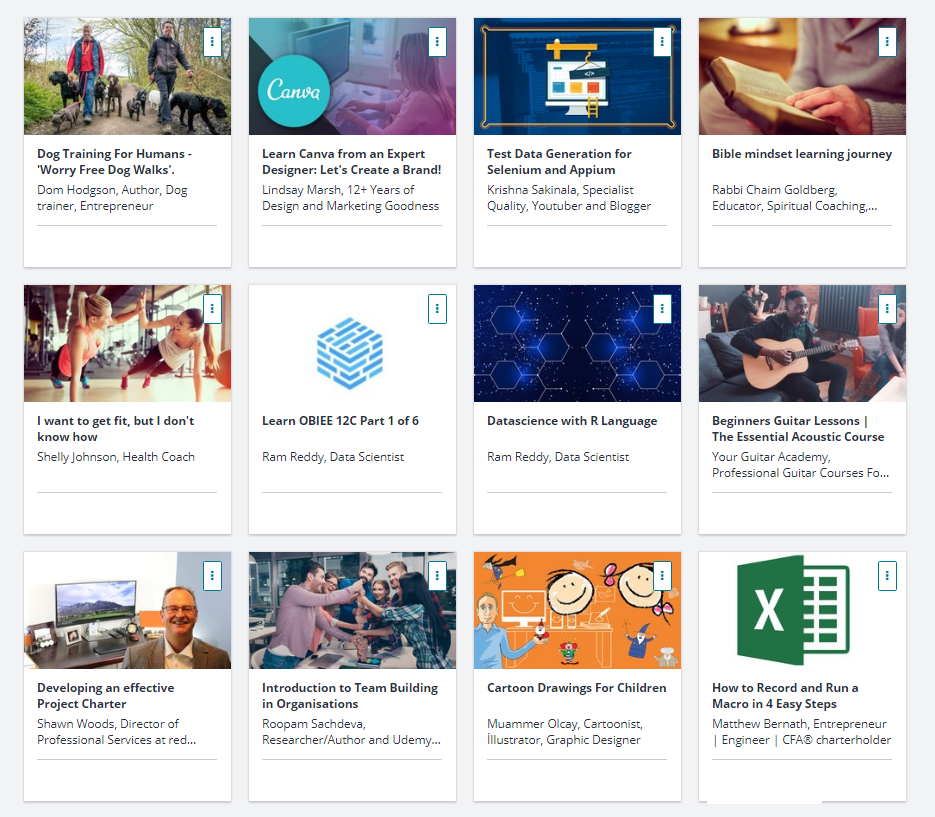The height and width of the screenshot is (817, 935).
Task: Click instructor text 'Your Guitar Academy'
Action: tap(800, 465)
